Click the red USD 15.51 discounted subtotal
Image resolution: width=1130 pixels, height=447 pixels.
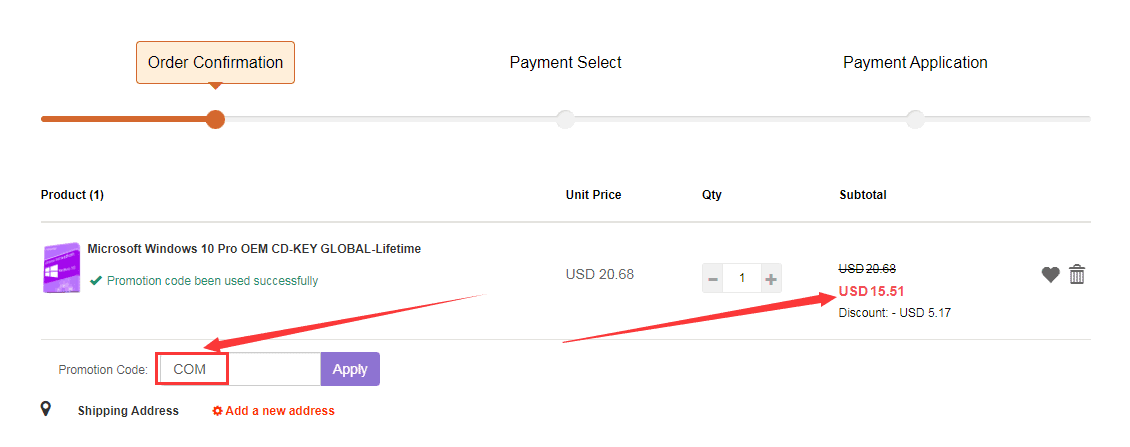(x=871, y=291)
